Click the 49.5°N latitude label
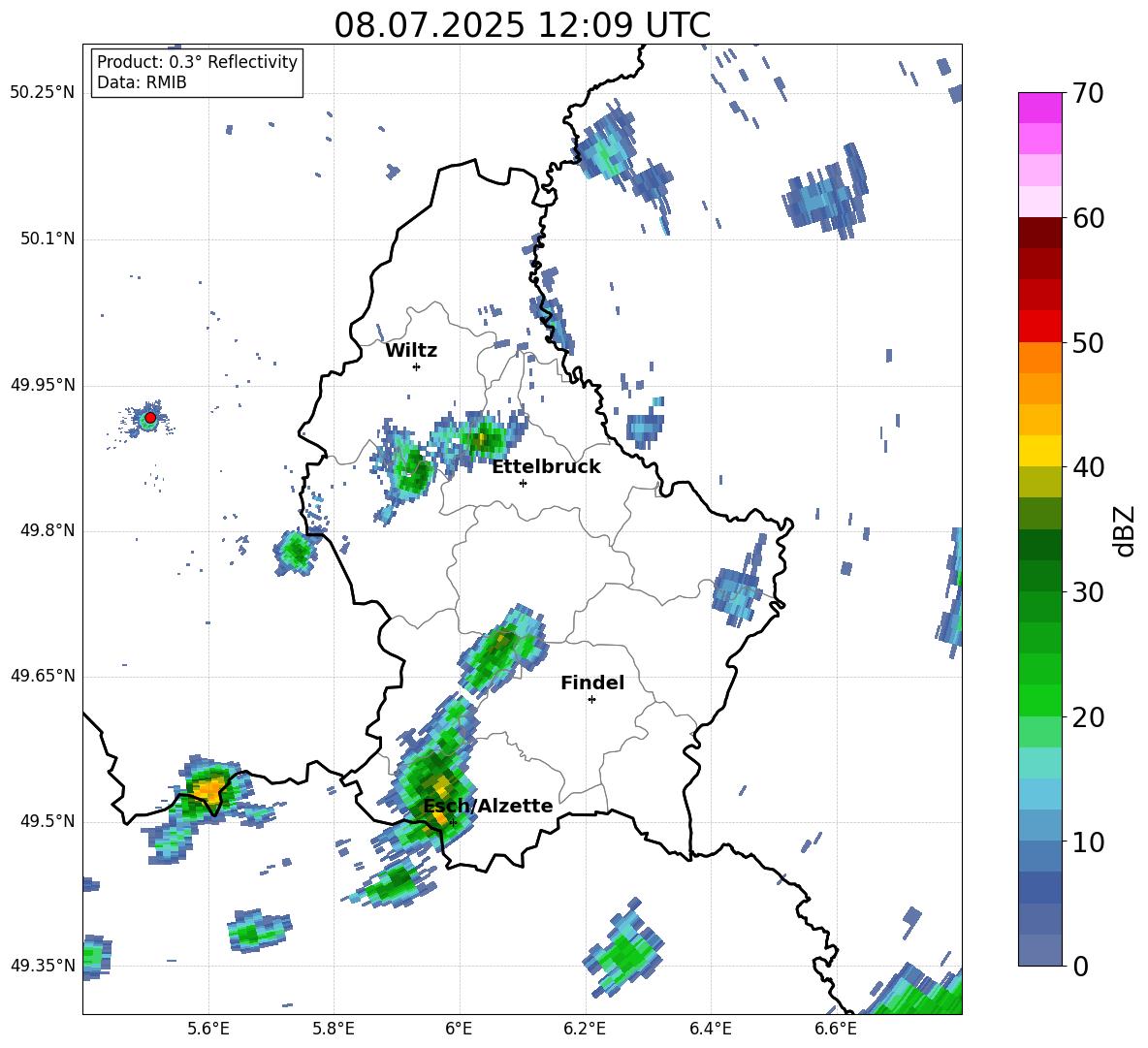This screenshot has height=1048, width=1148. 47,821
